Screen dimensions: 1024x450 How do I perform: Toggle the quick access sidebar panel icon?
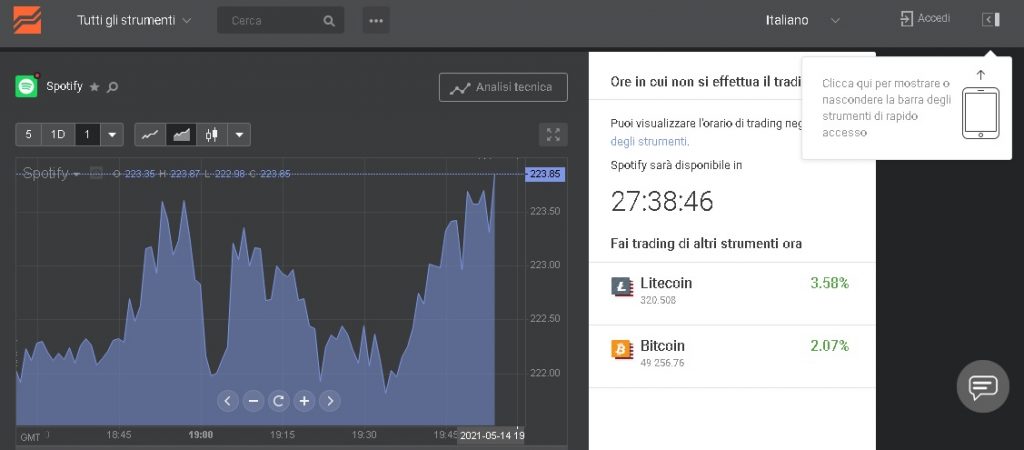pyautogui.click(x=991, y=20)
